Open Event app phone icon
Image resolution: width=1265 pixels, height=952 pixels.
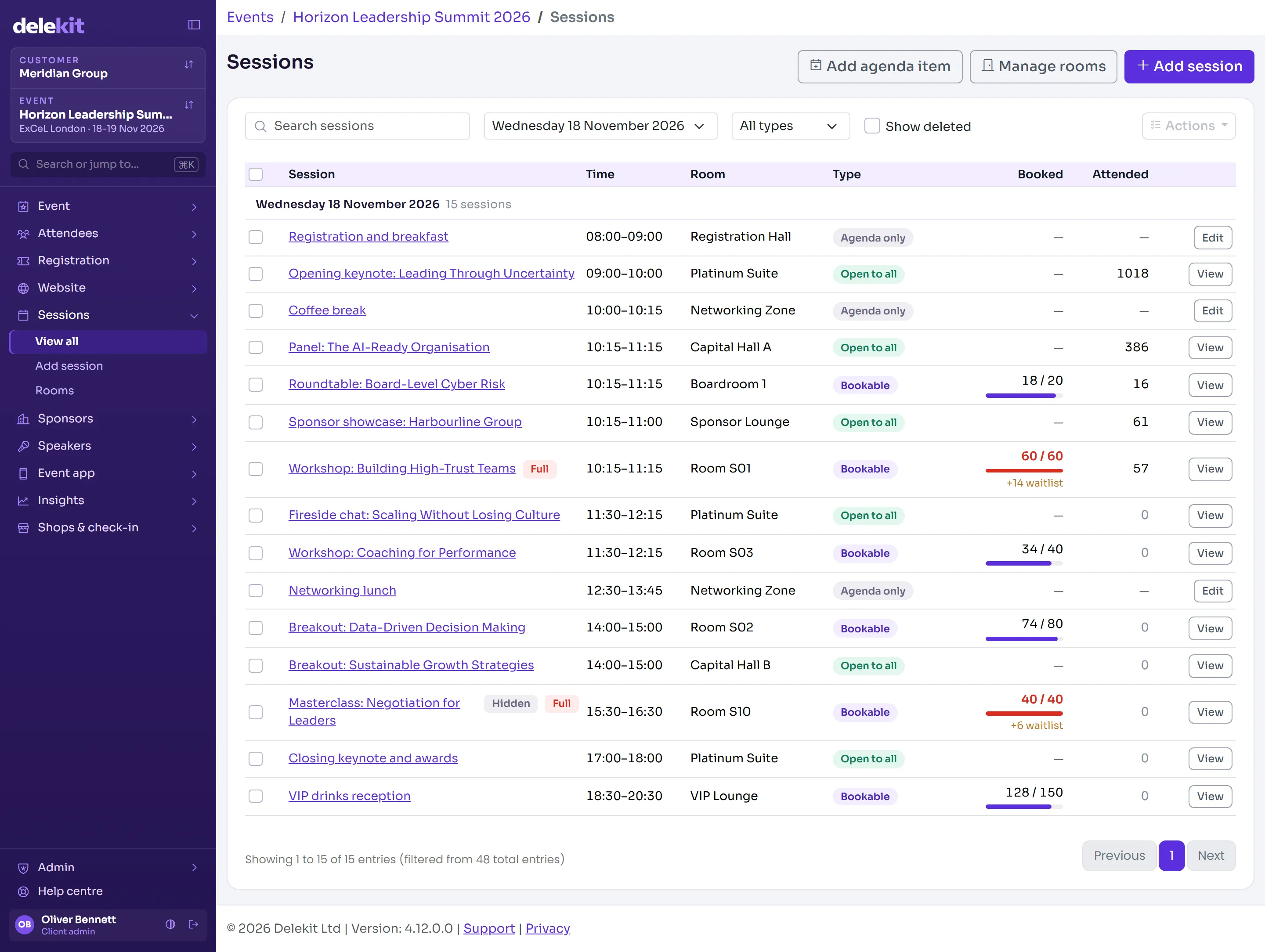23,473
